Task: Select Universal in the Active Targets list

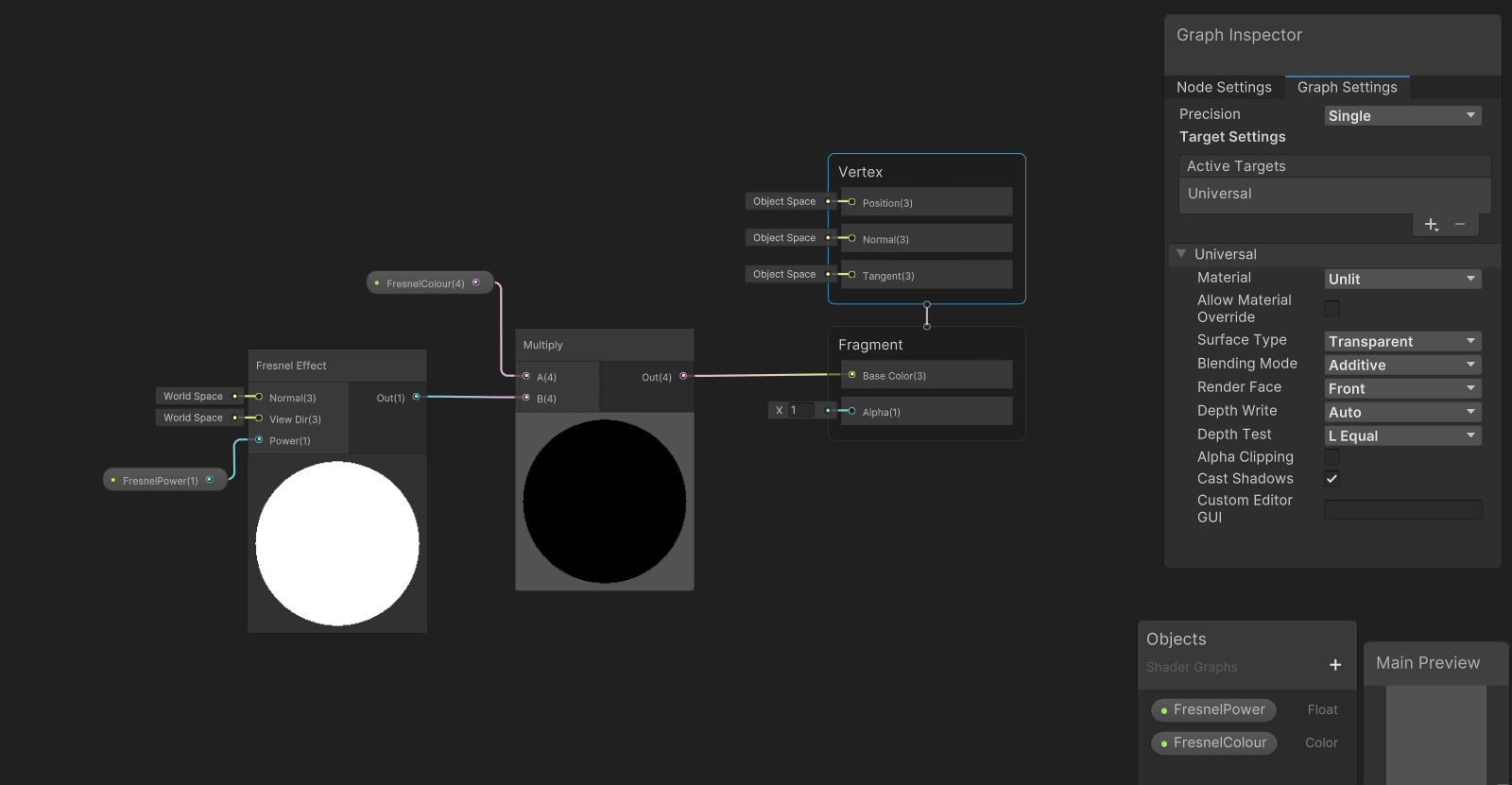Action: (x=1334, y=194)
